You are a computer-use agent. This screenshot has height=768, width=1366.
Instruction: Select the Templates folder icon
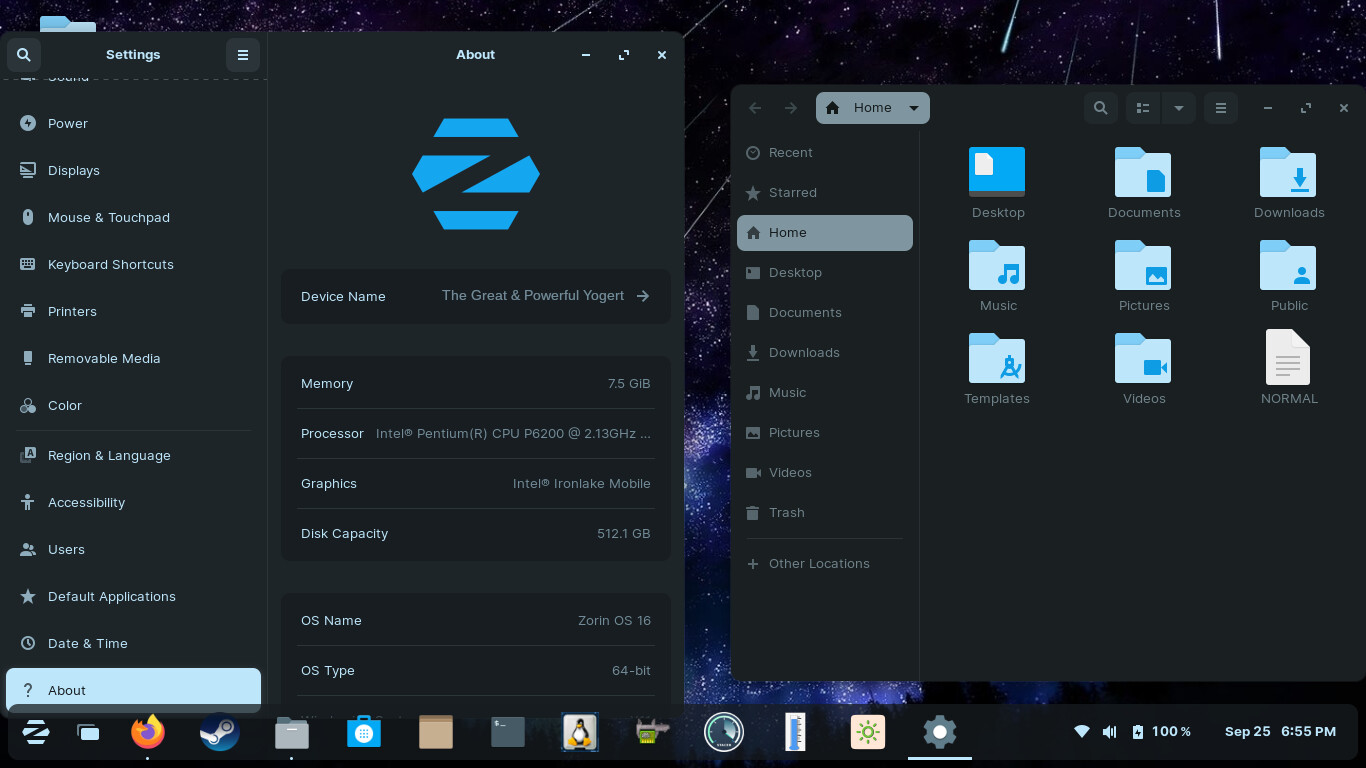coord(997,357)
